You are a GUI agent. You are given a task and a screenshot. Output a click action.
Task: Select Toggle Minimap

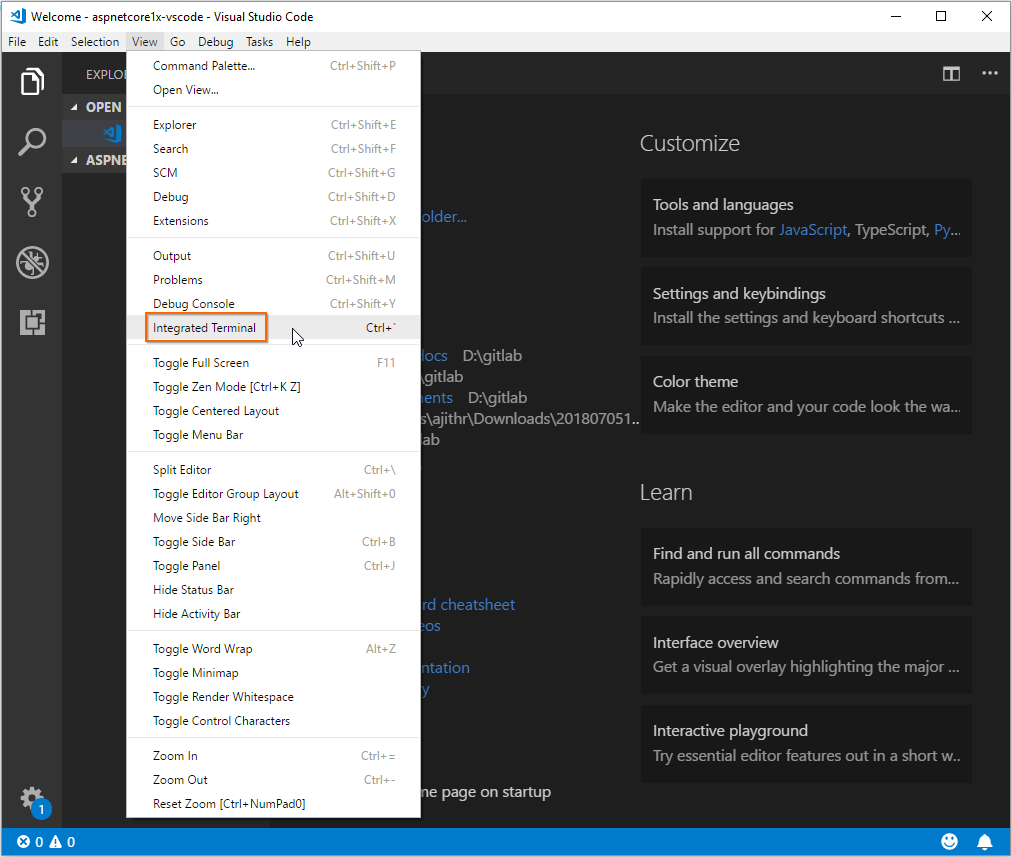point(274,672)
